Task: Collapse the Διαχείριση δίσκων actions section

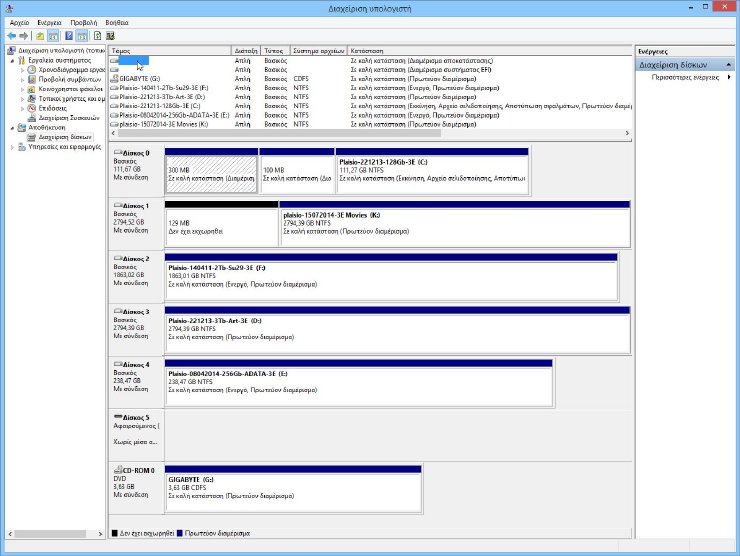Action: [x=728, y=65]
